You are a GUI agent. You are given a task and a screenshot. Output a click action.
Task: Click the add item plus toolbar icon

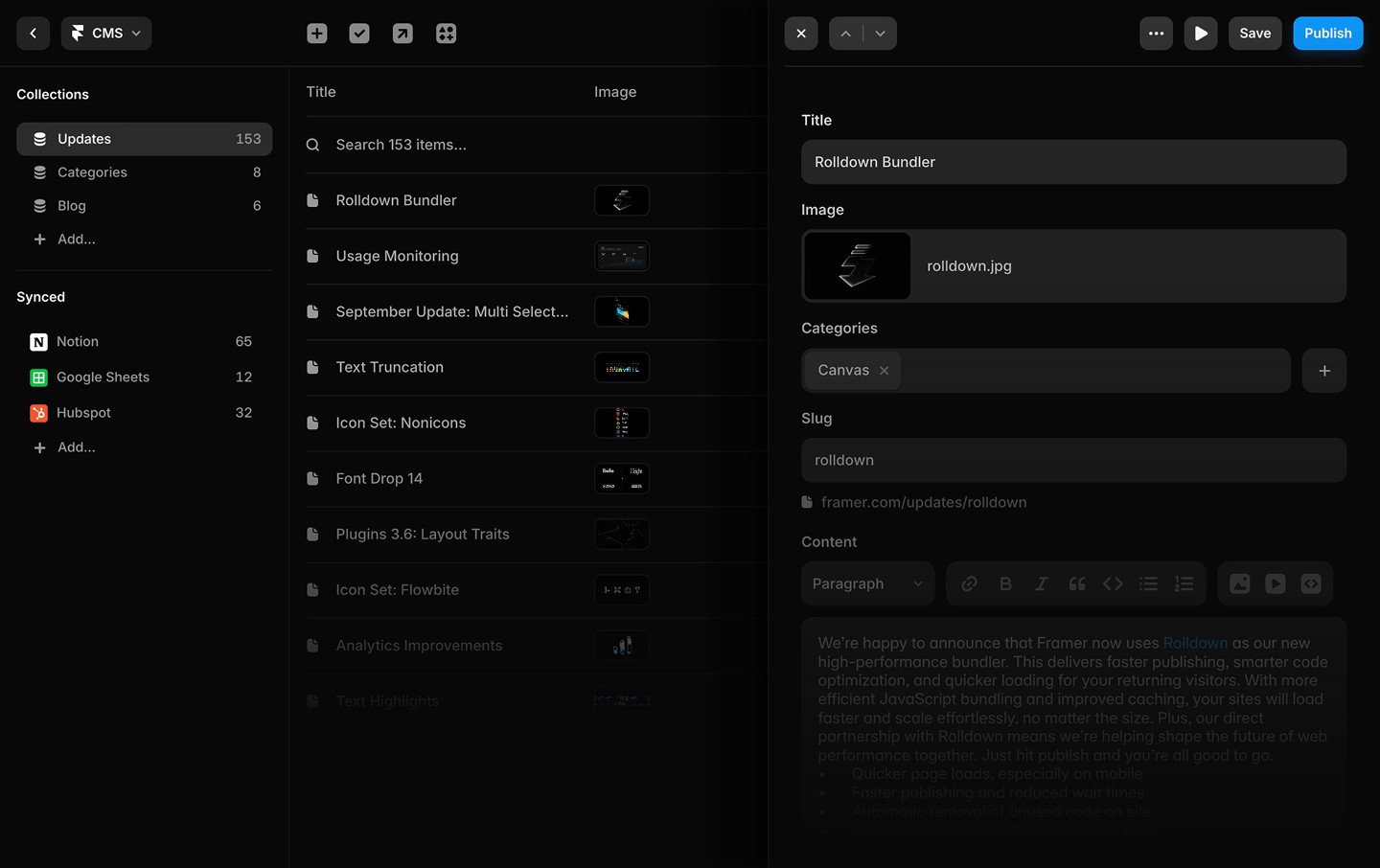pyautogui.click(x=317, y=34)
